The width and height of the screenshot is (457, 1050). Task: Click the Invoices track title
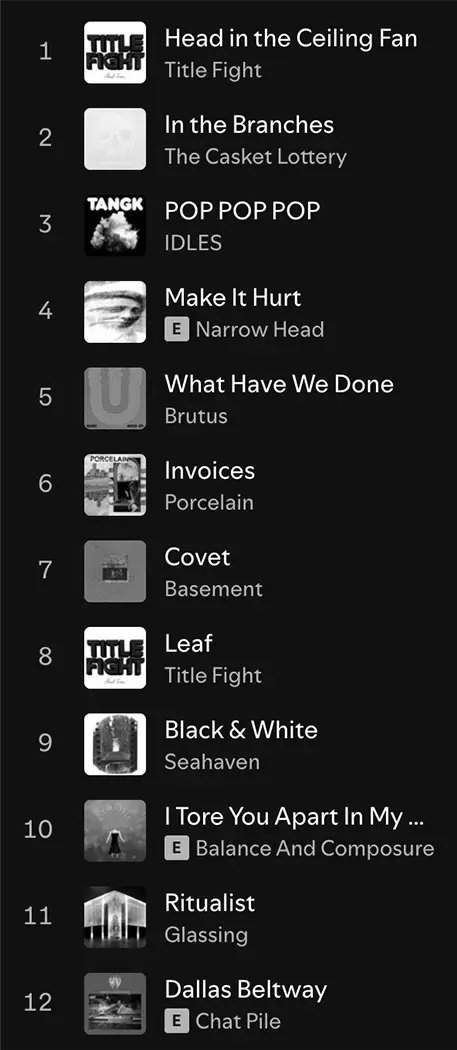(x=210, y=470)
